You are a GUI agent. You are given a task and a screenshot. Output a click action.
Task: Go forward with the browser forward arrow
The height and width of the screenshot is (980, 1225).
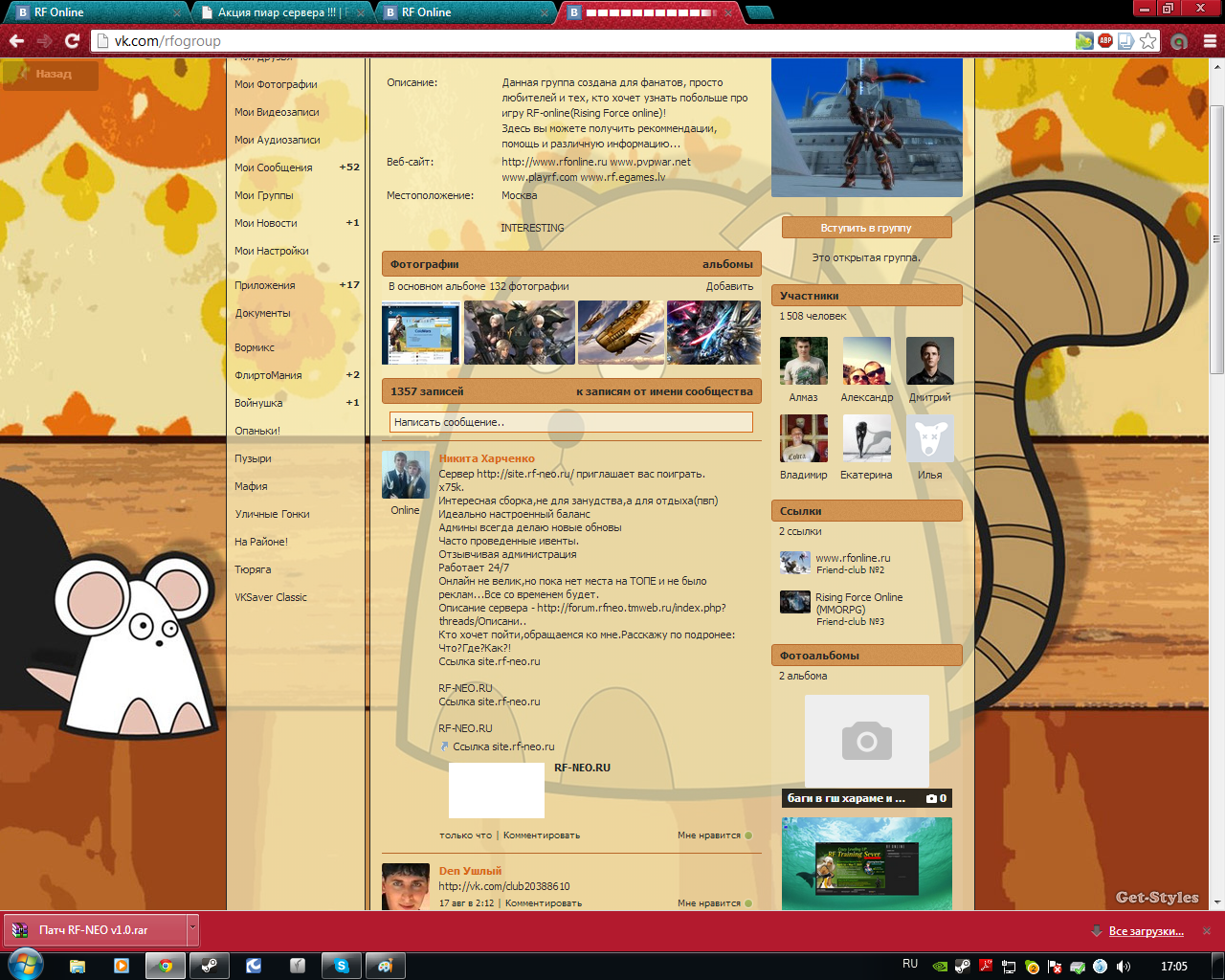44,41
